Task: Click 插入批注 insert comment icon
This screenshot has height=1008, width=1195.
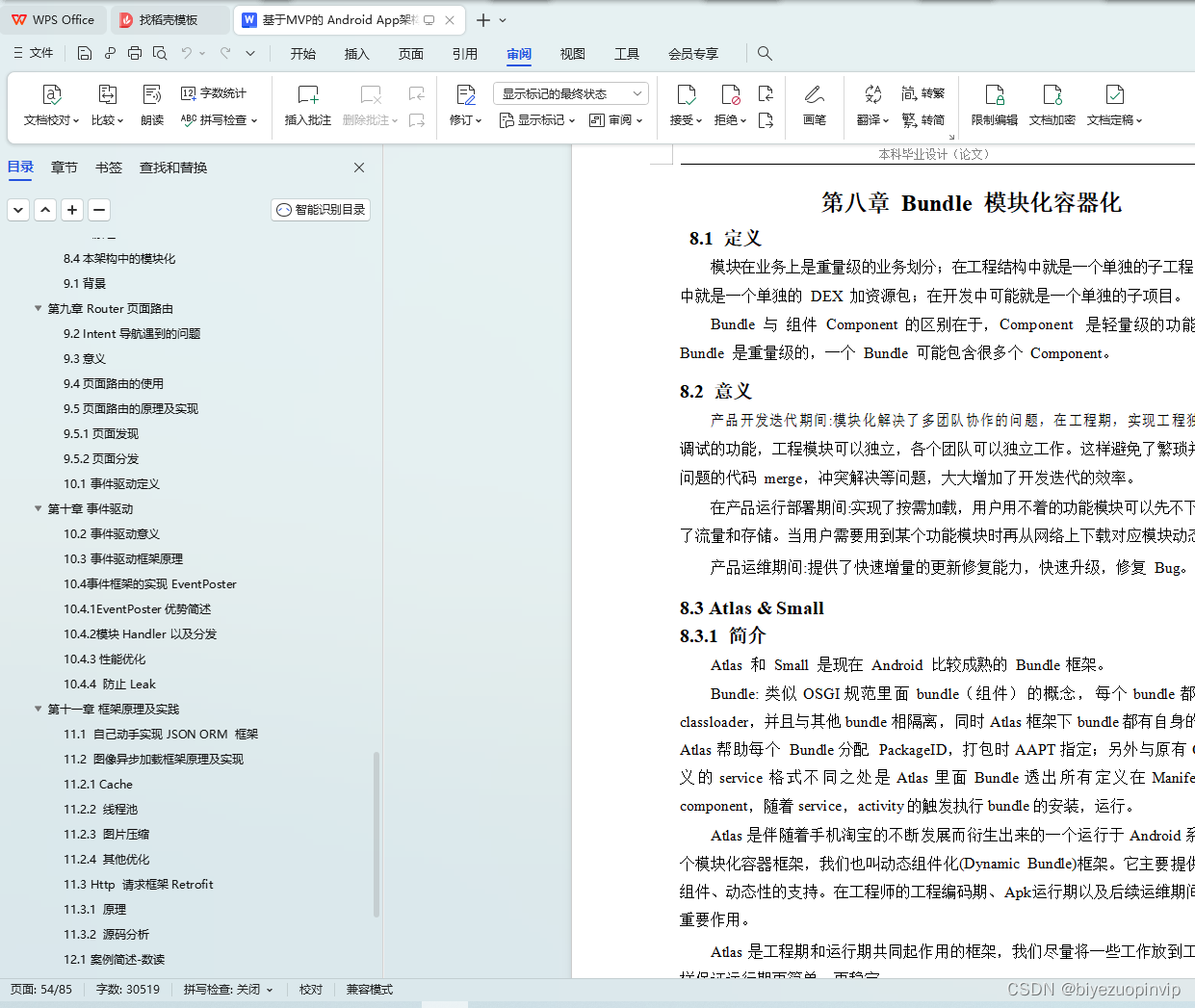Action: pyautogui.click(x=308, y=94)
